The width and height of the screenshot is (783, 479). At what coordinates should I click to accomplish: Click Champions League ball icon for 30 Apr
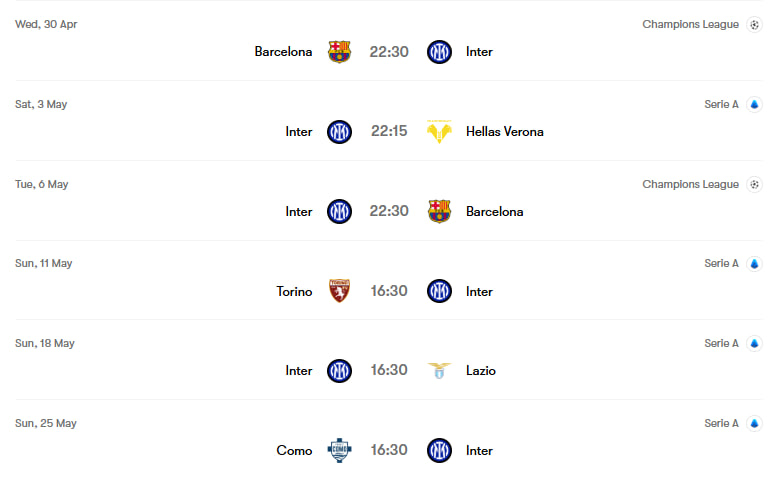coord(754,24)
